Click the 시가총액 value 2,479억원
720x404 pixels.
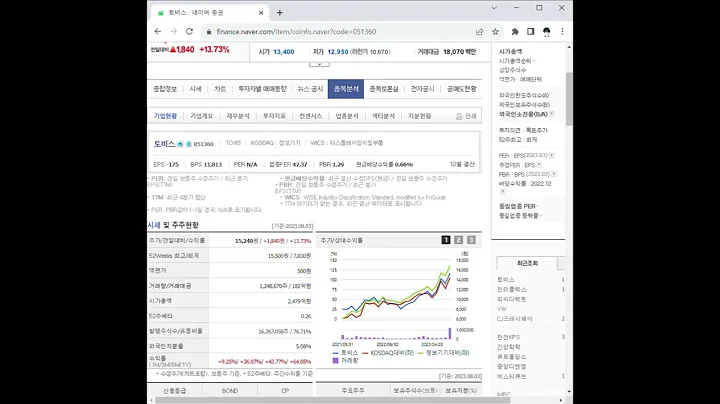click(x=299, y=301)
